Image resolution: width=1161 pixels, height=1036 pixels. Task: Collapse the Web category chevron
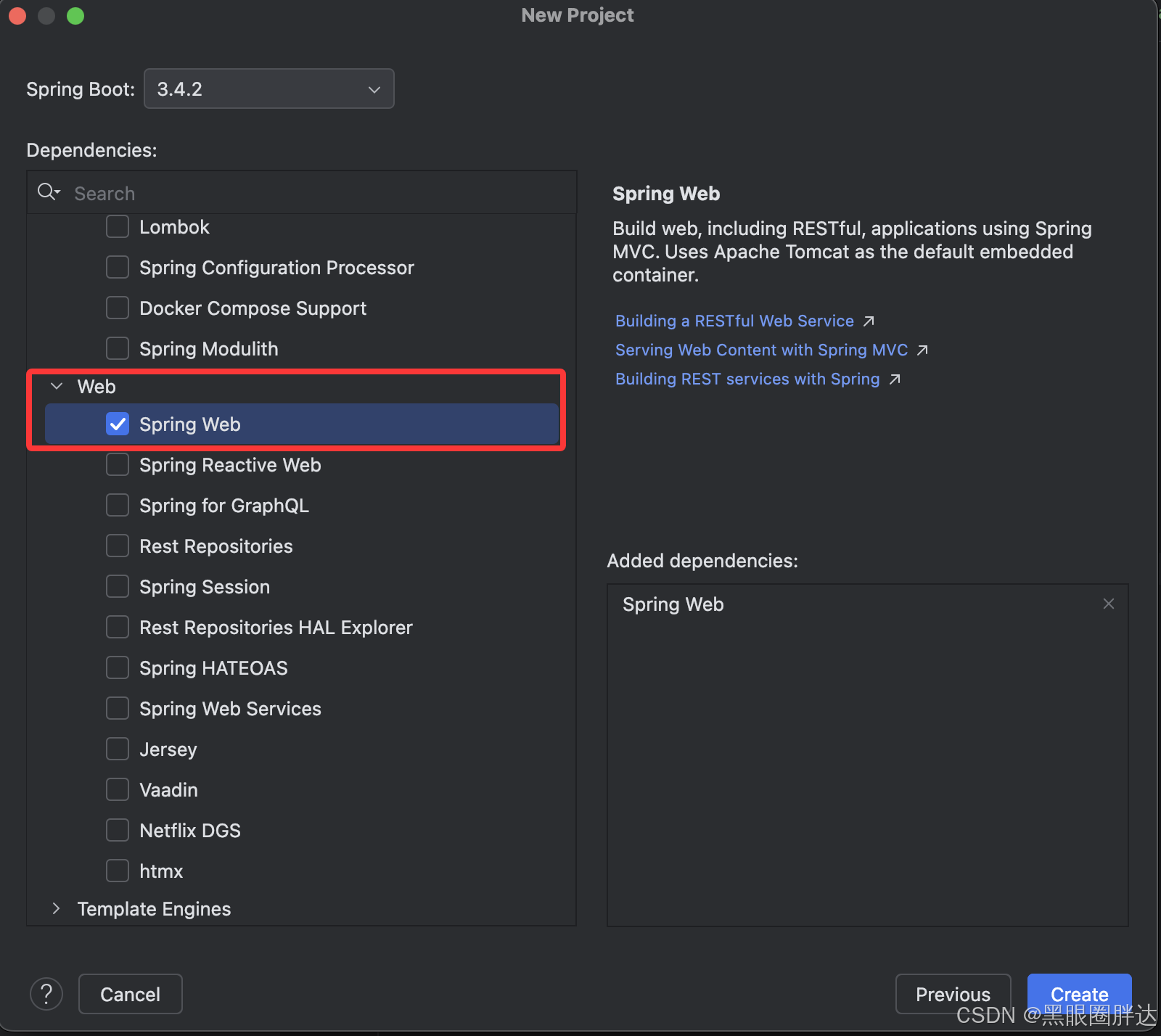(x=57, y=386)
